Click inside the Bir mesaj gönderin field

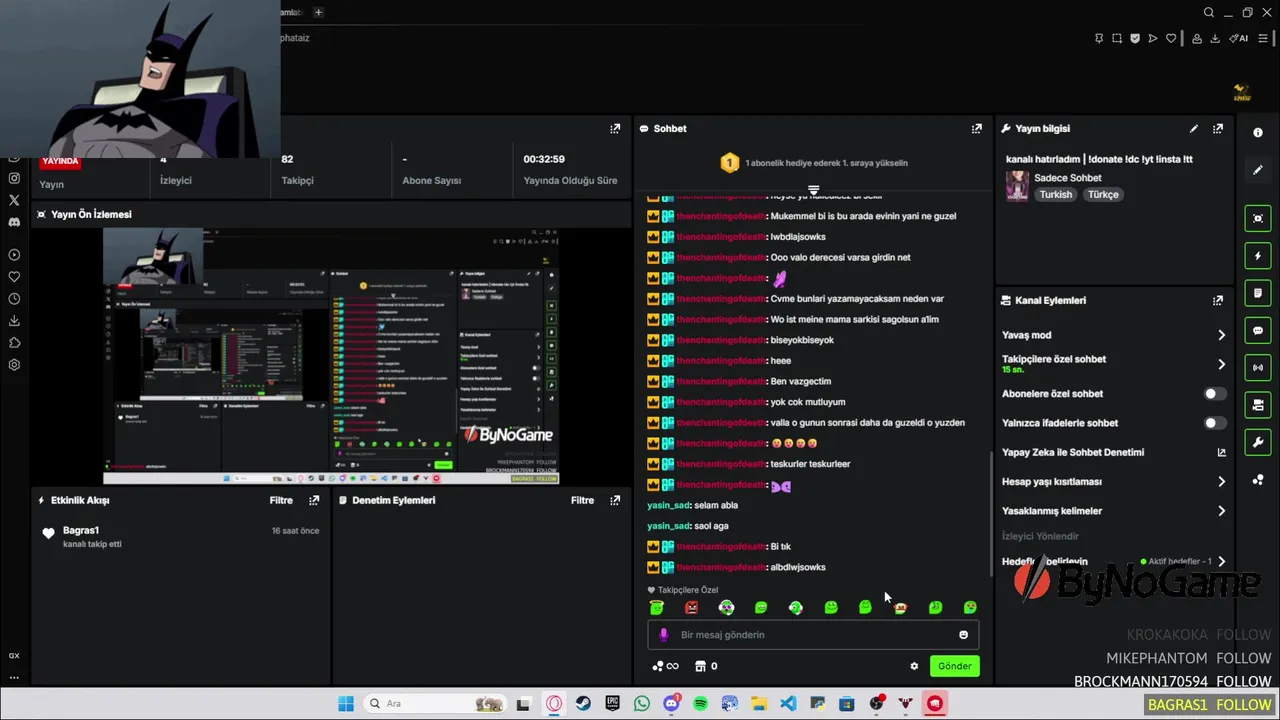813,635
